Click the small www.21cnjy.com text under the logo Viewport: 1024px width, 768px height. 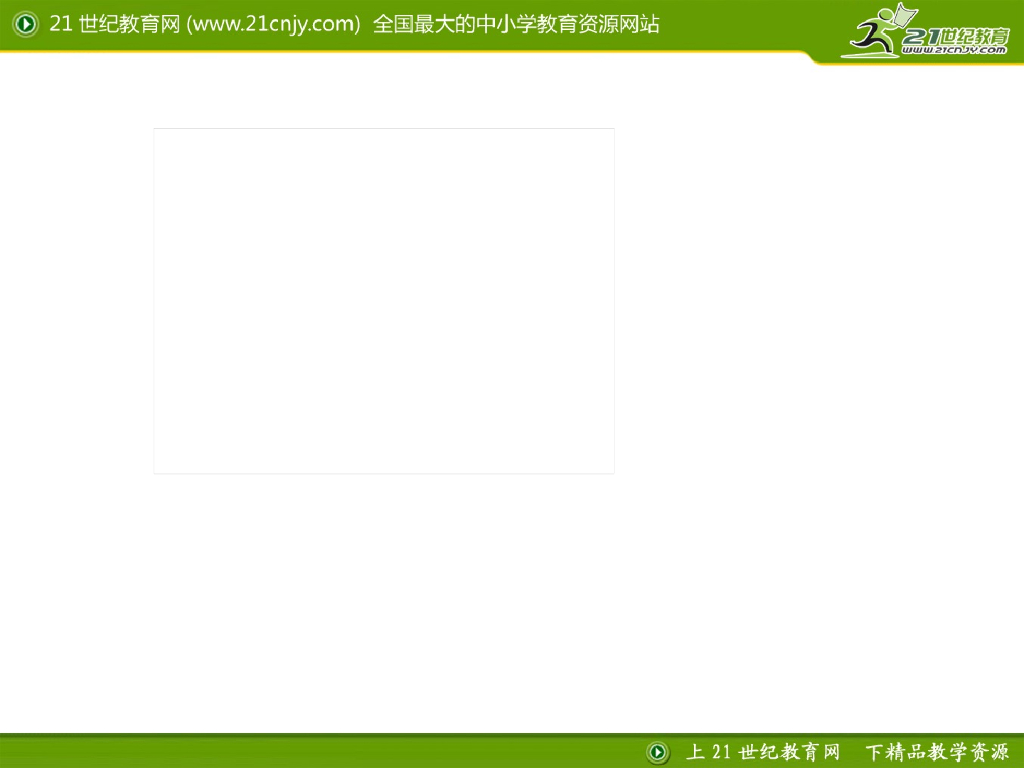click(x=955, y=50)
